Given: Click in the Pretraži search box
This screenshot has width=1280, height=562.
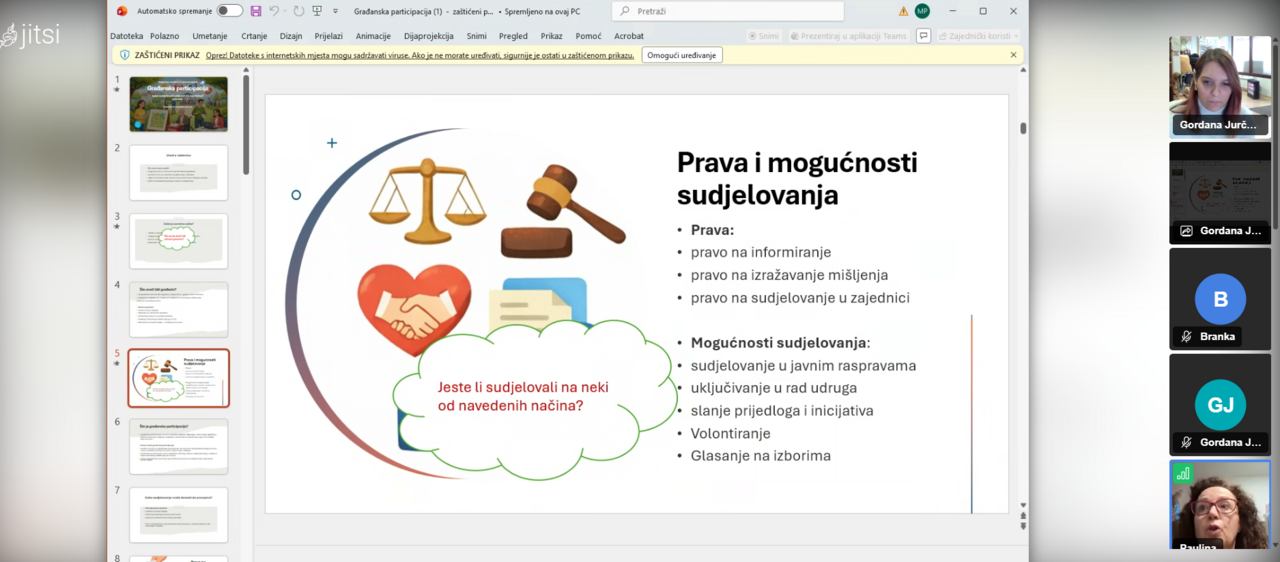Looking at the screenshot, I should click(x=728, y=11).
